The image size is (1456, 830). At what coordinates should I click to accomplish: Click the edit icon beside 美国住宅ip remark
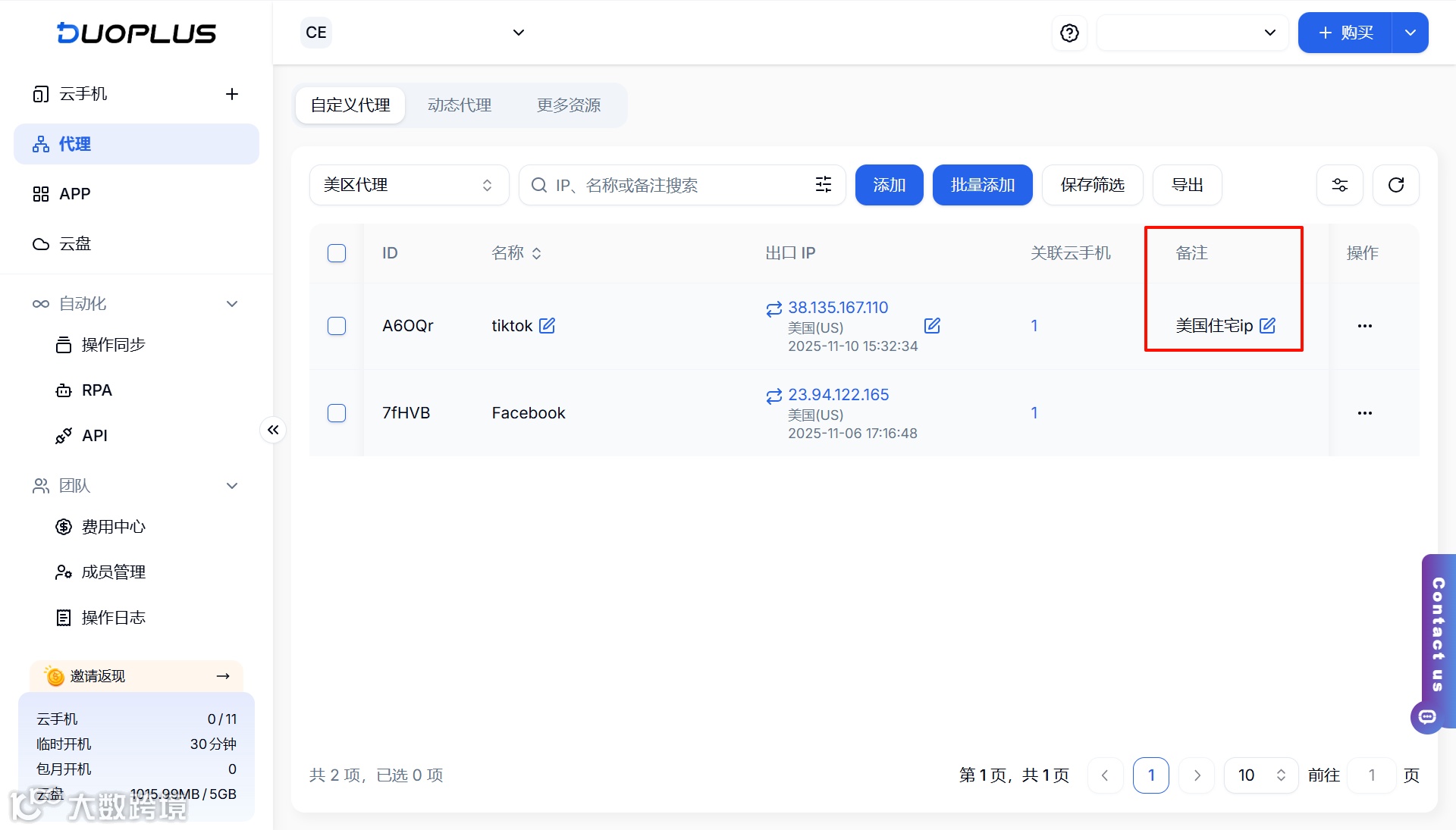tap(1267, 326)
